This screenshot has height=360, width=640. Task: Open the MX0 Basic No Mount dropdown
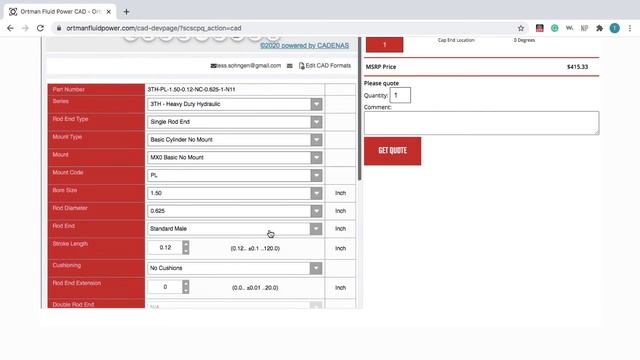[x=235, y=158]
